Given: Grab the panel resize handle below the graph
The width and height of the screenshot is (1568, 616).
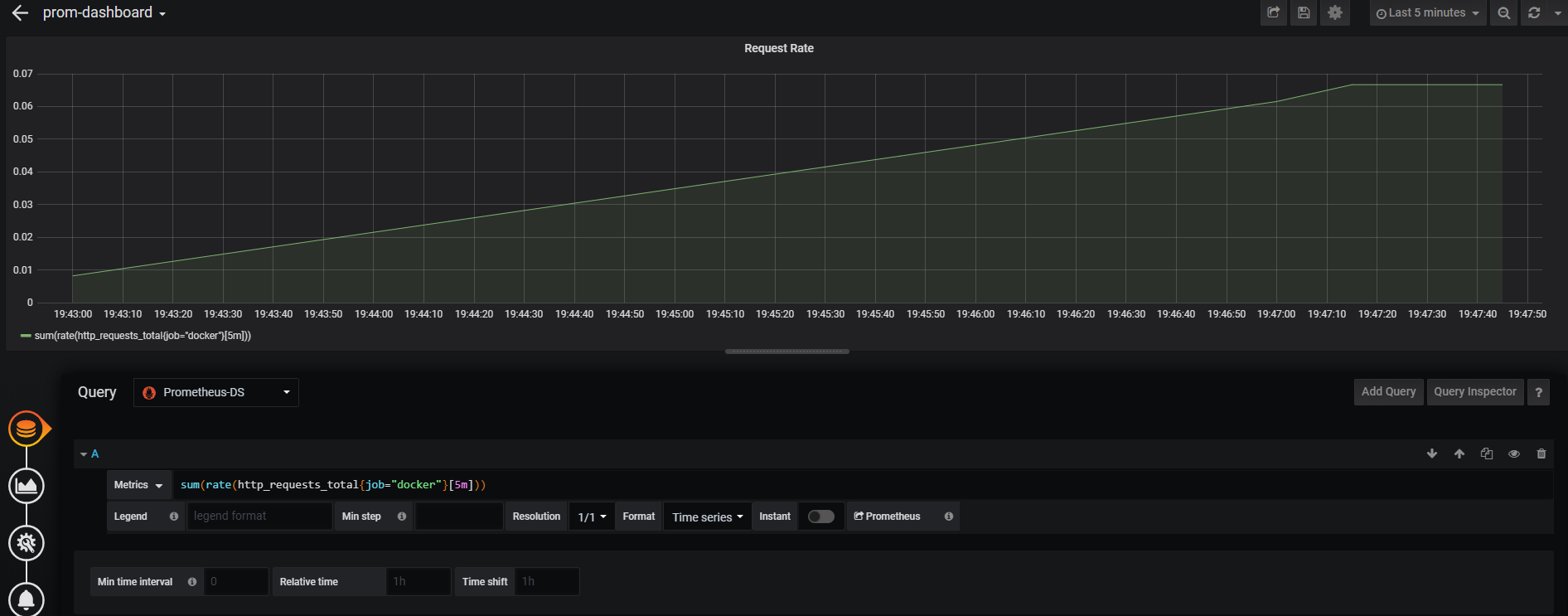Looking at the screenshot, I should 786,352.
